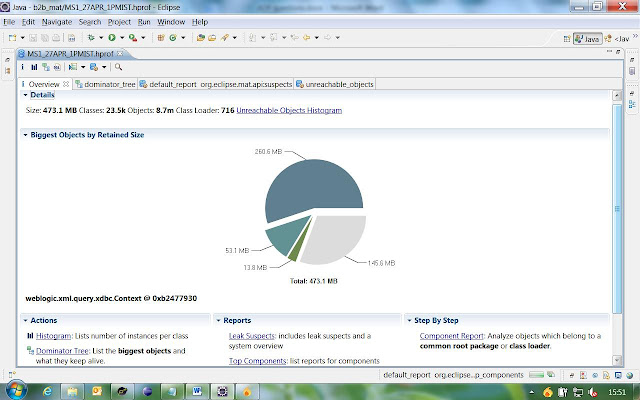Viewport: 640px width, 400px height.
Task: Click the Open Perspective icon
Action: coord(567,39)
